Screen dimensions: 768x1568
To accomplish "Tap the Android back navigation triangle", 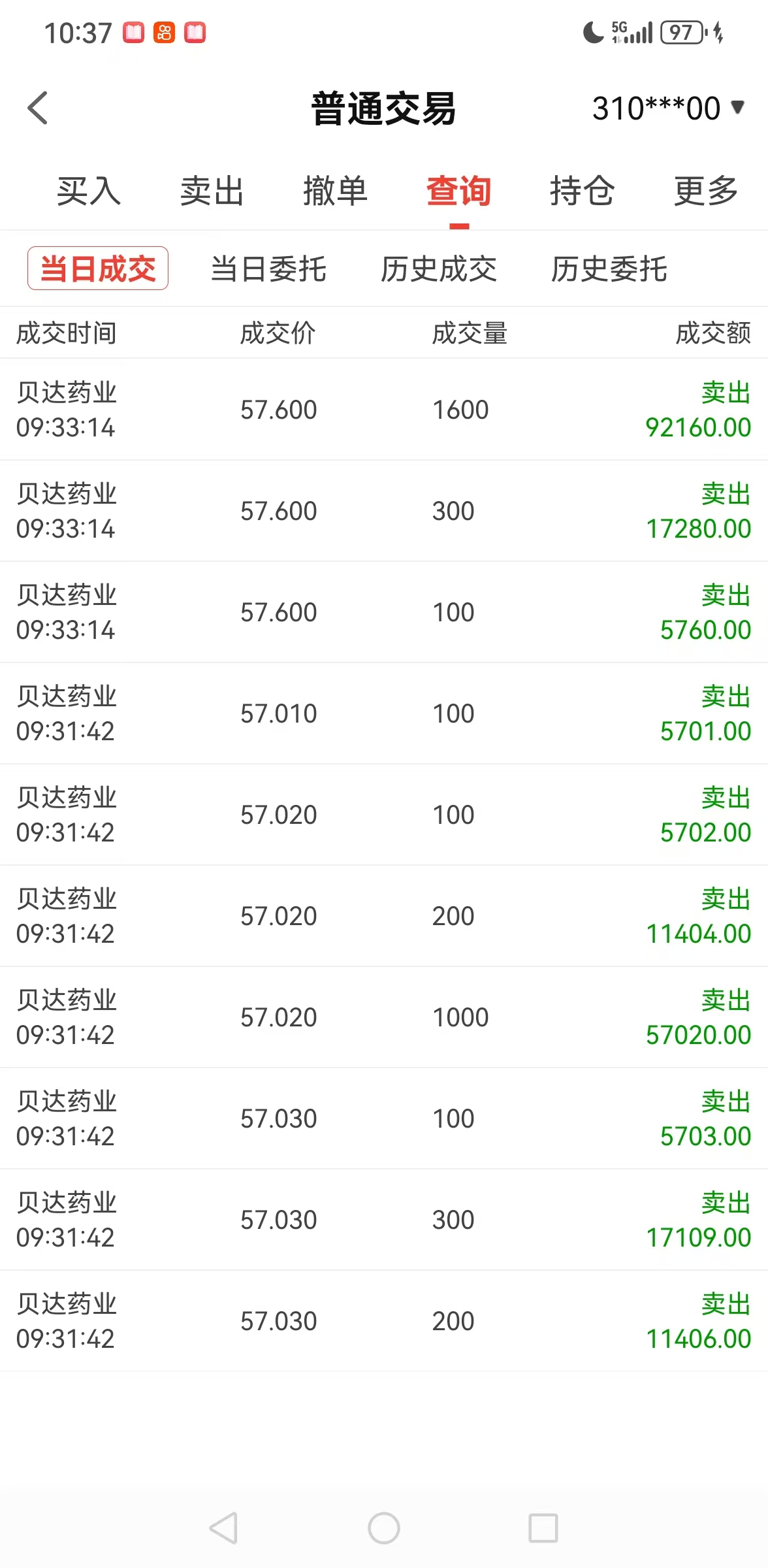I will pos(223,1528).
